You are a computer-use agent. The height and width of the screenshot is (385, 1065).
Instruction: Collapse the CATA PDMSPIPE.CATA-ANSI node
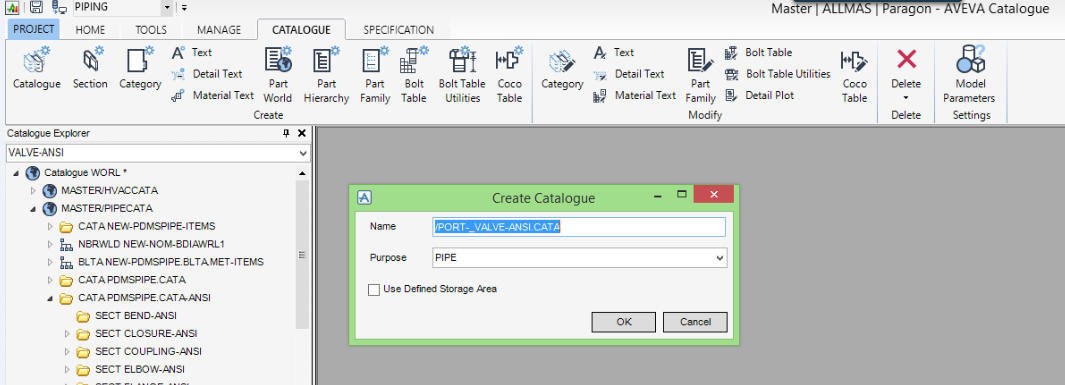point(50,298)
